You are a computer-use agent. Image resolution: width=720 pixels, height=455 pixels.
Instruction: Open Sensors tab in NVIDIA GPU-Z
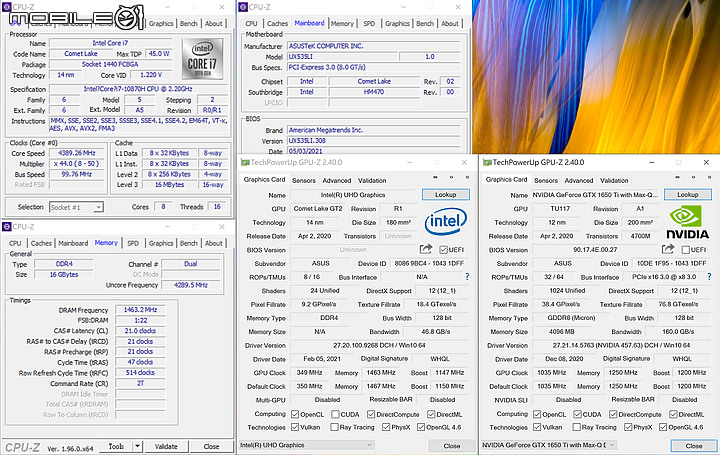[x=546, y=180]
